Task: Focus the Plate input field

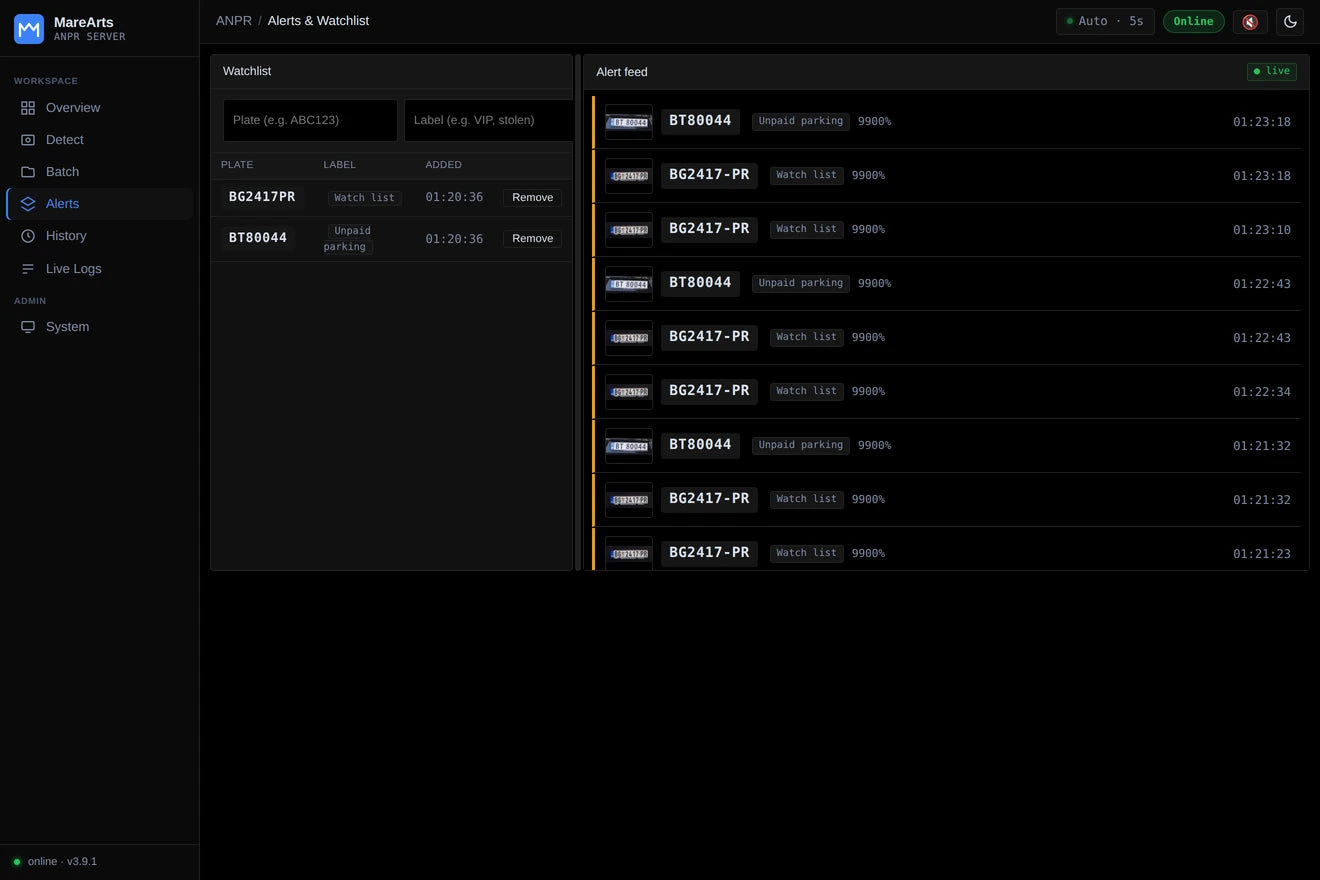Action: pyautogui.click(x=310, y=120)
